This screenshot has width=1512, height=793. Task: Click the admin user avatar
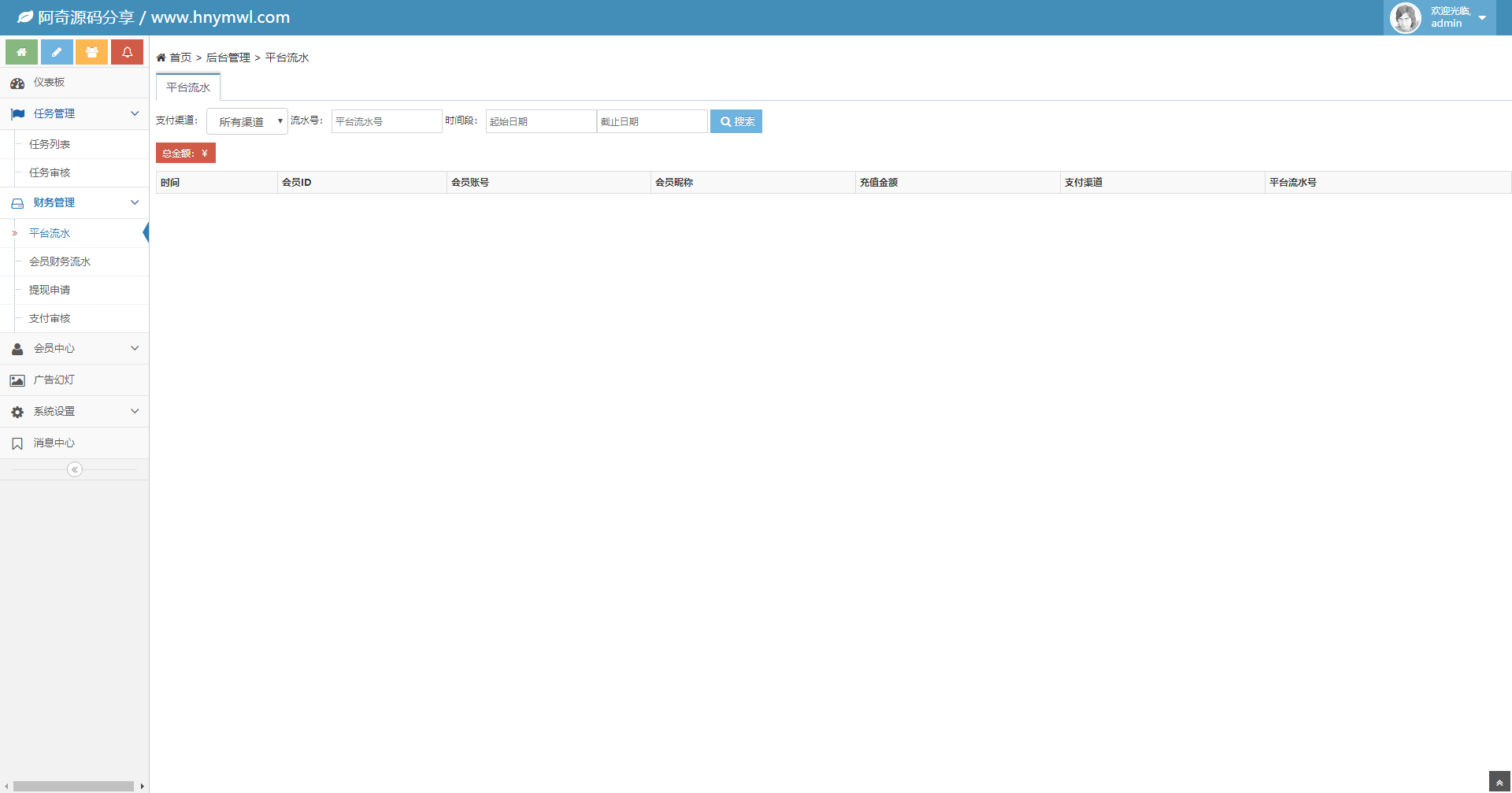[1405, 17]
